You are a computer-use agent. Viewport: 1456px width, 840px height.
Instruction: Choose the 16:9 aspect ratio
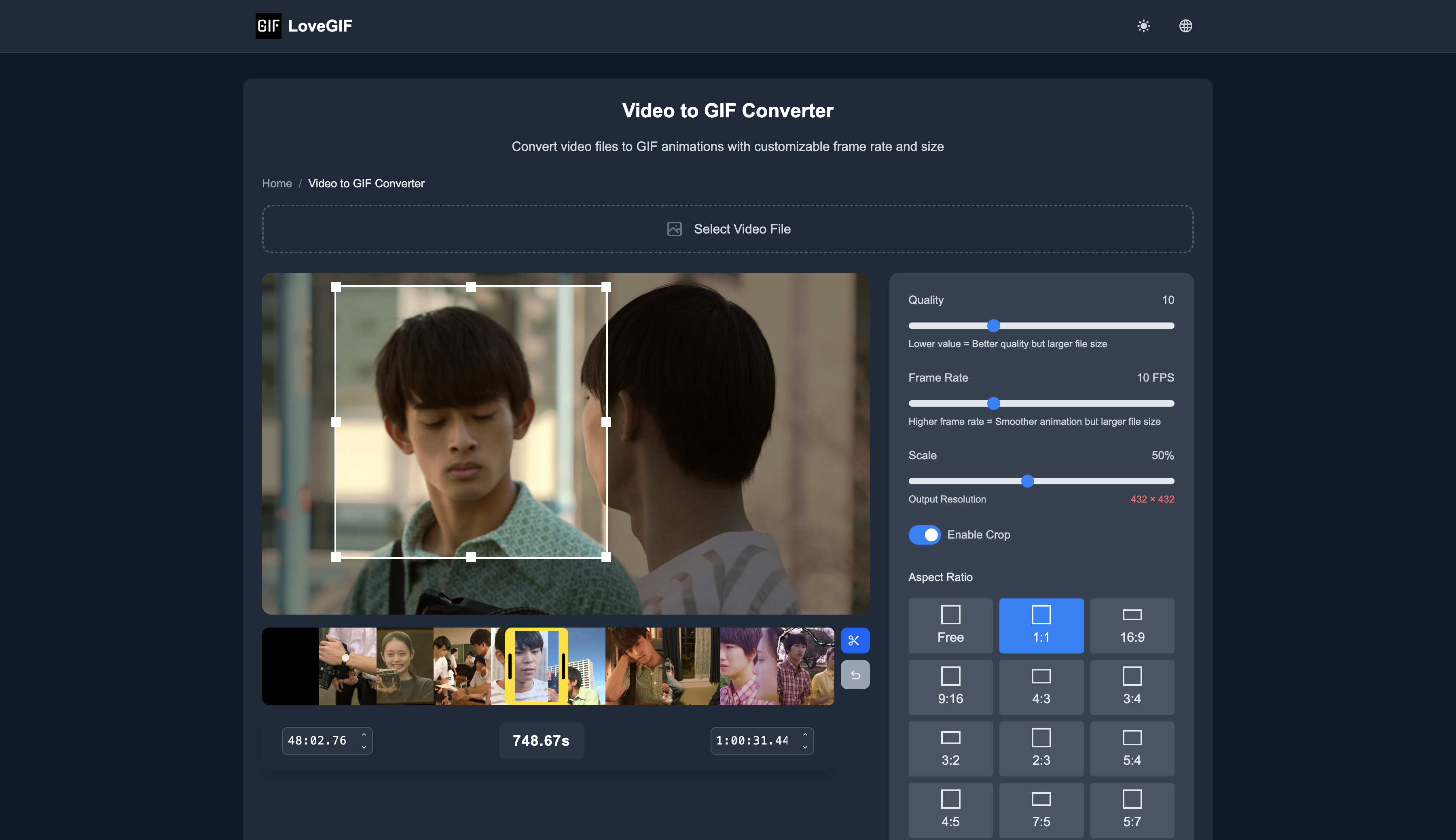1132,626
